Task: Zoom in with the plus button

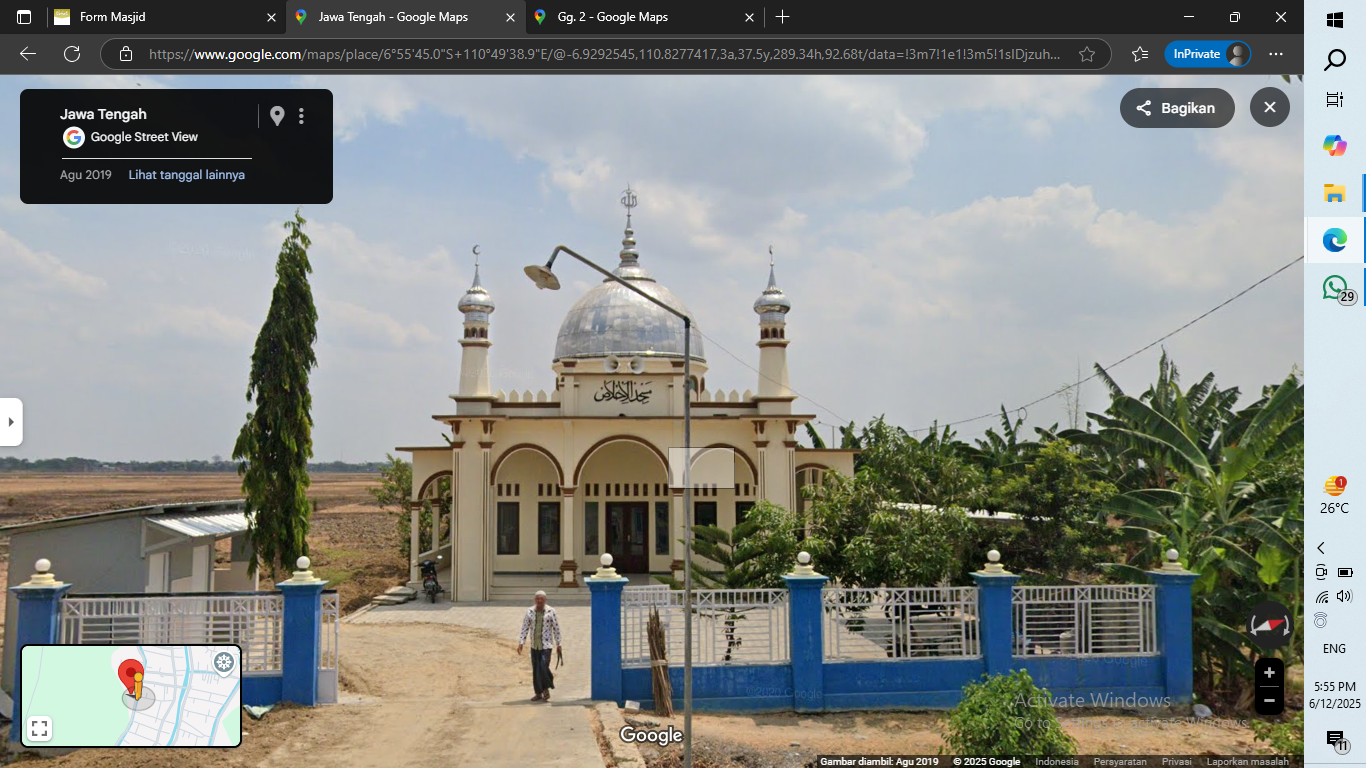Action: pos(1269,673)
